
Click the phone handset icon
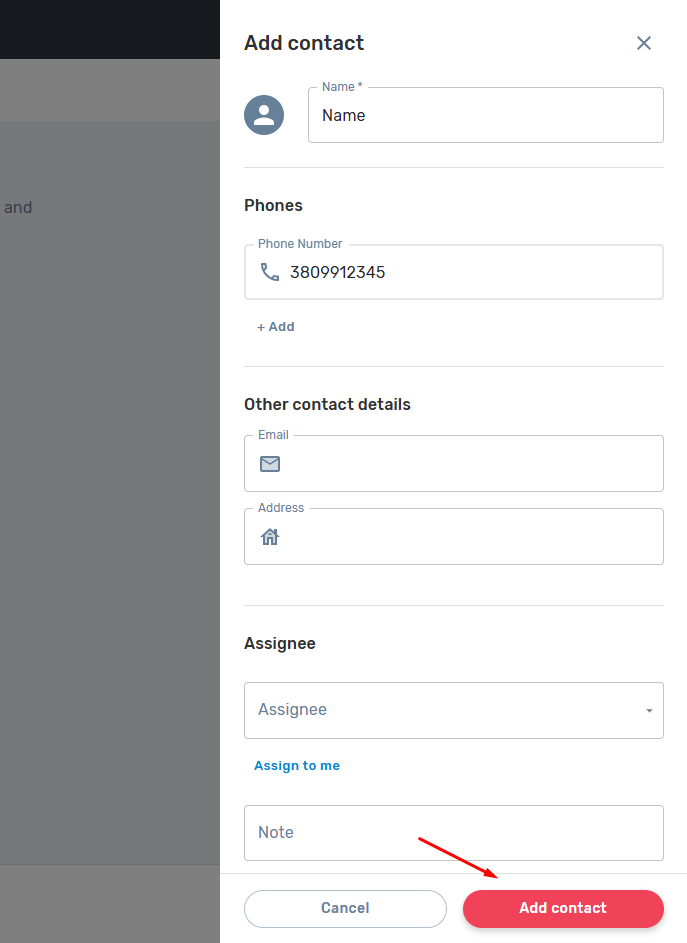point(270,272)
